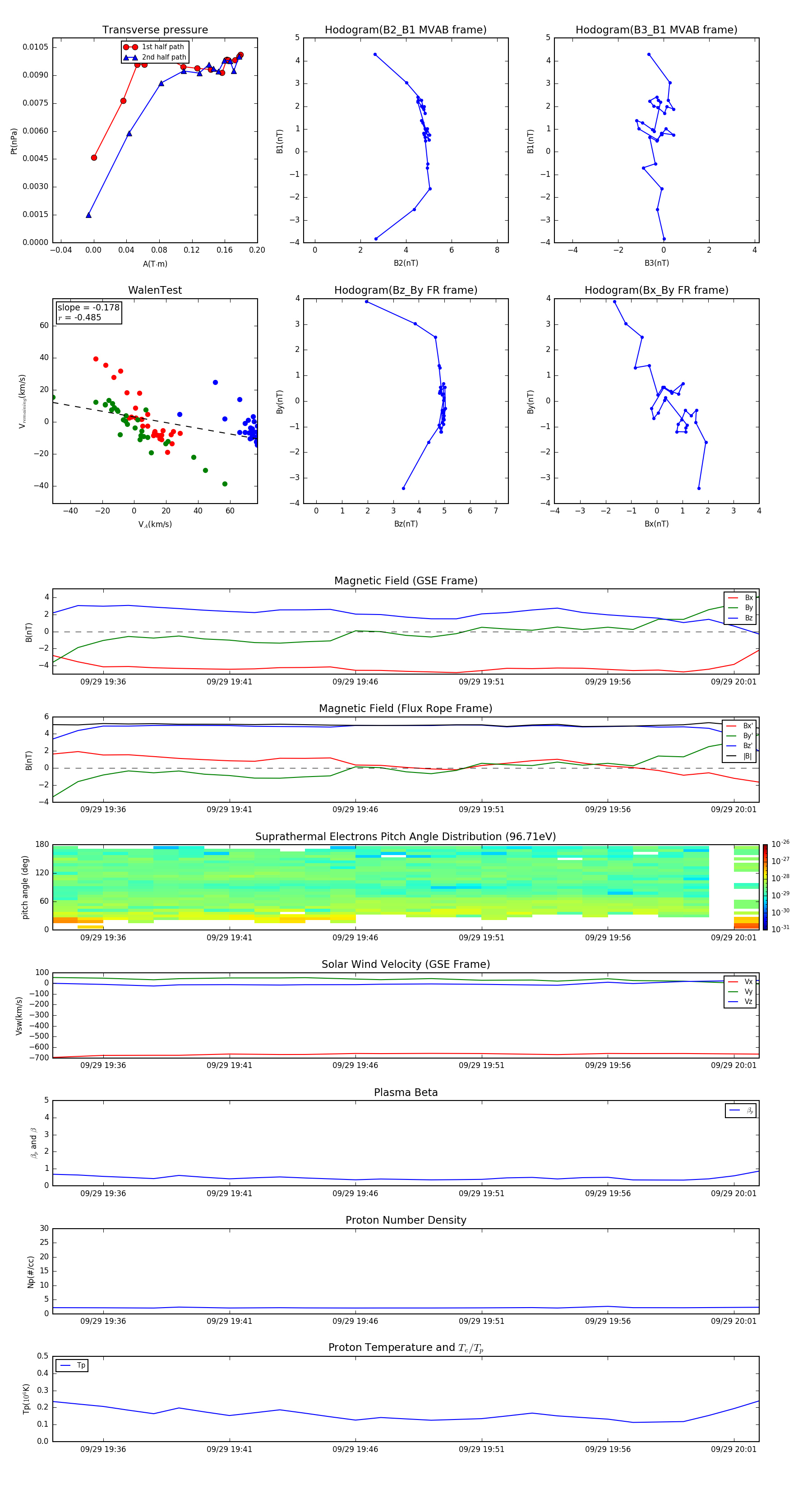Click the 'pitch angle (deg)' axis label
The height and width of the screenshot is (1489, 812).
pyautogui.click(x=25, y=887)
